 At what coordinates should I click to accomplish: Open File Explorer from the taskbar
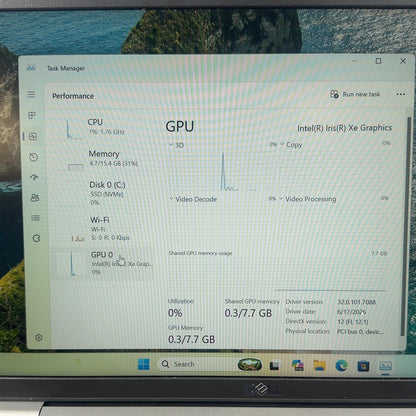tap(319, 365)
